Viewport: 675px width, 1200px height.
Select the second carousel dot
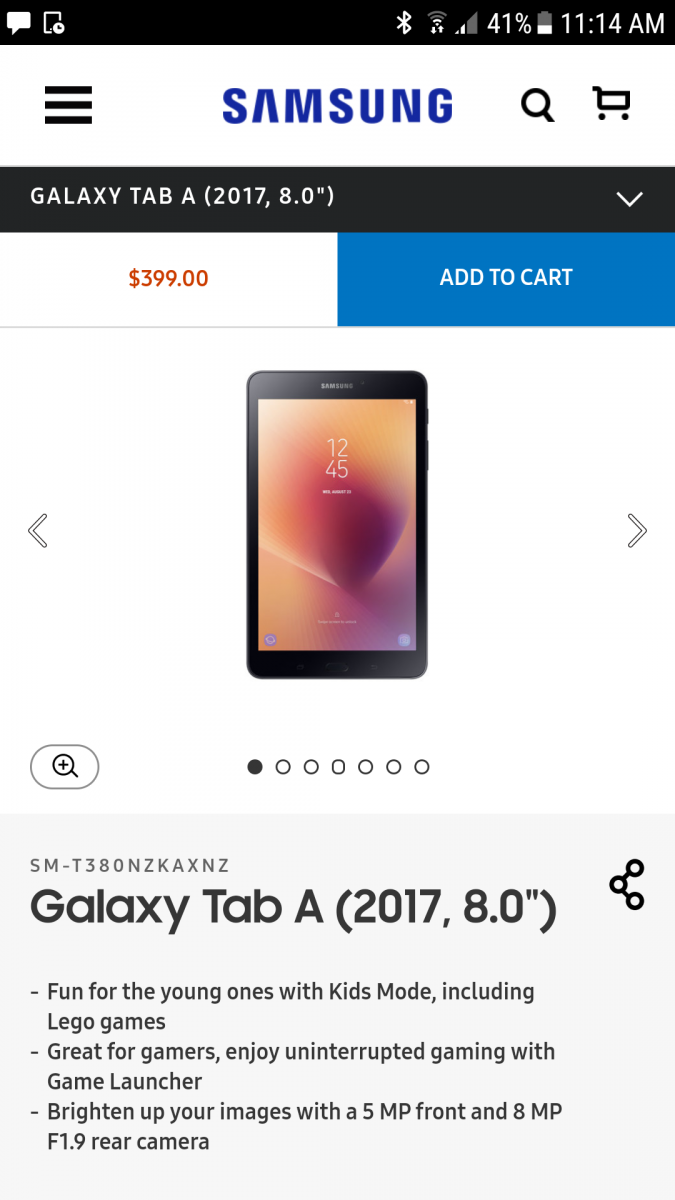point(283,767)
